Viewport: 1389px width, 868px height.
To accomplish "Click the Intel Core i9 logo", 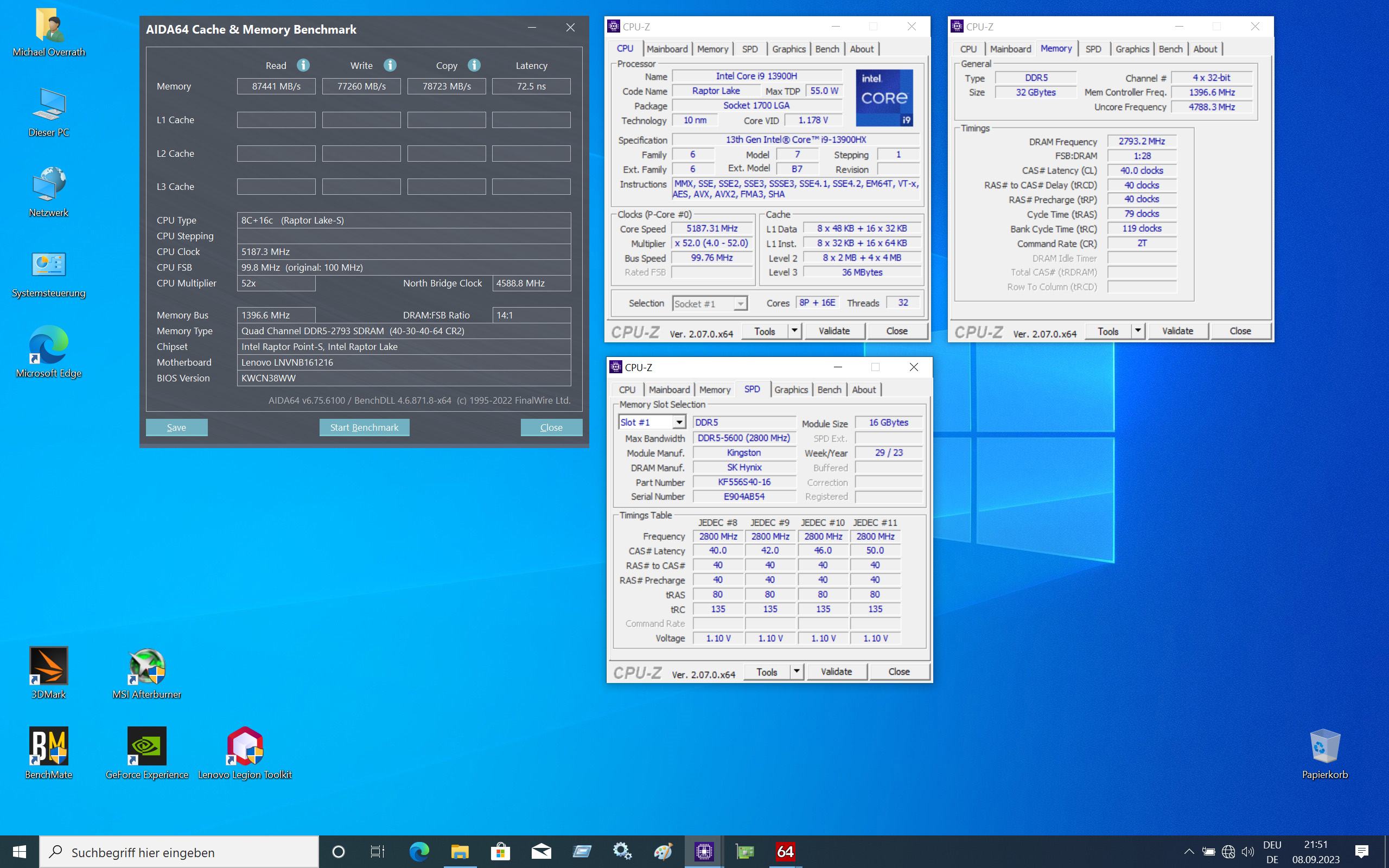I will tap(884, 98).
